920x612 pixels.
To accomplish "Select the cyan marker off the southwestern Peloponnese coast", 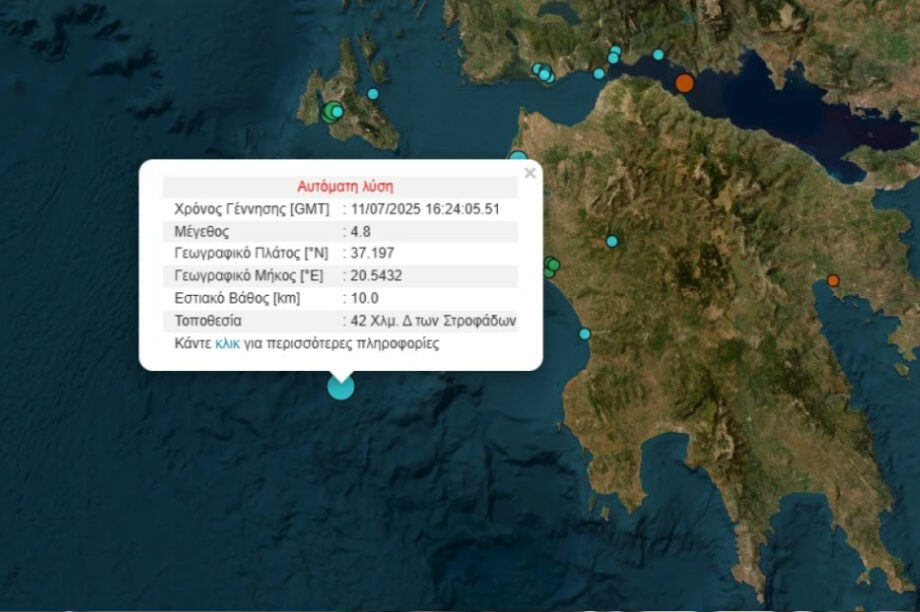I will (x=585, y=334).
